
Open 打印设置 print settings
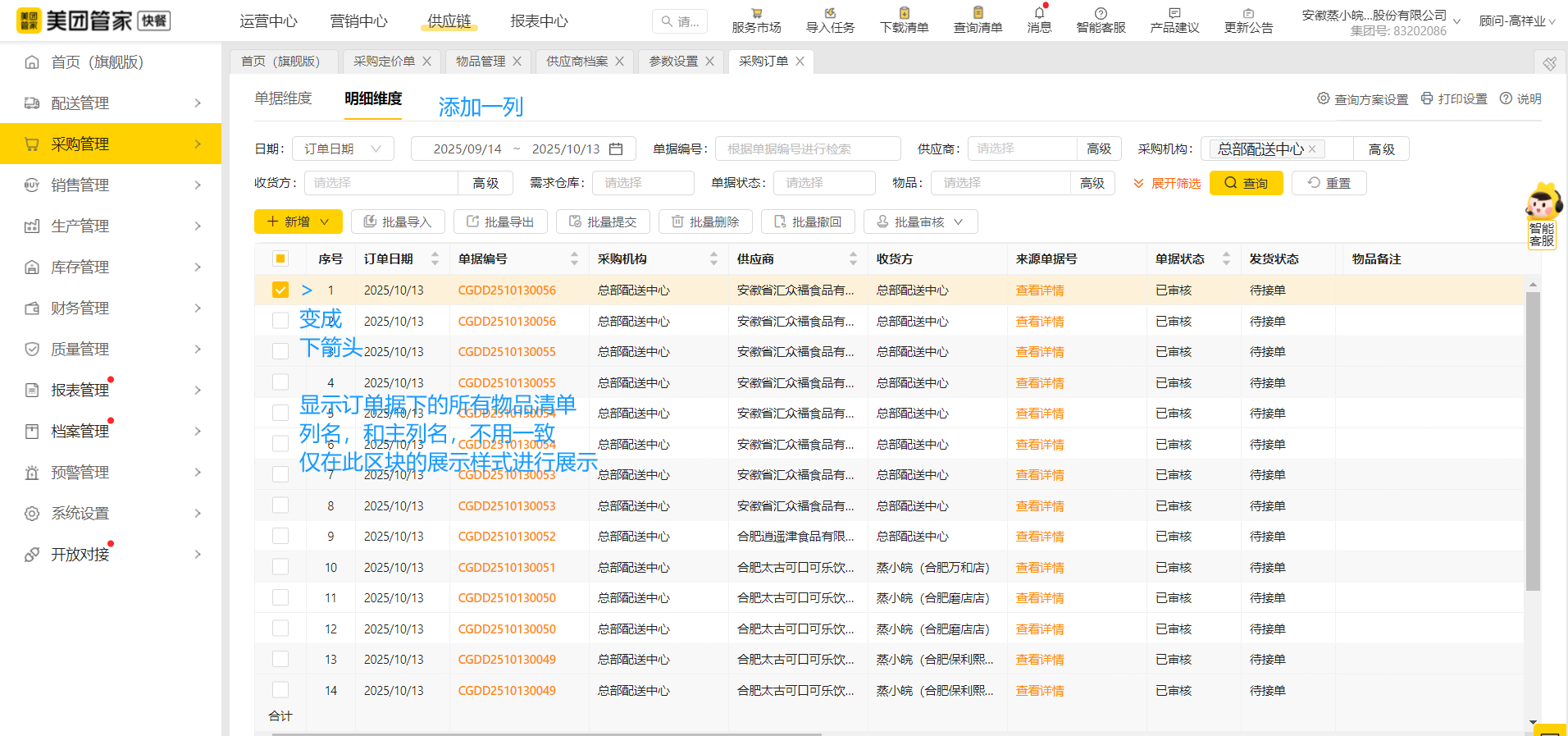pyautogui.click(x=1454, y=98)
